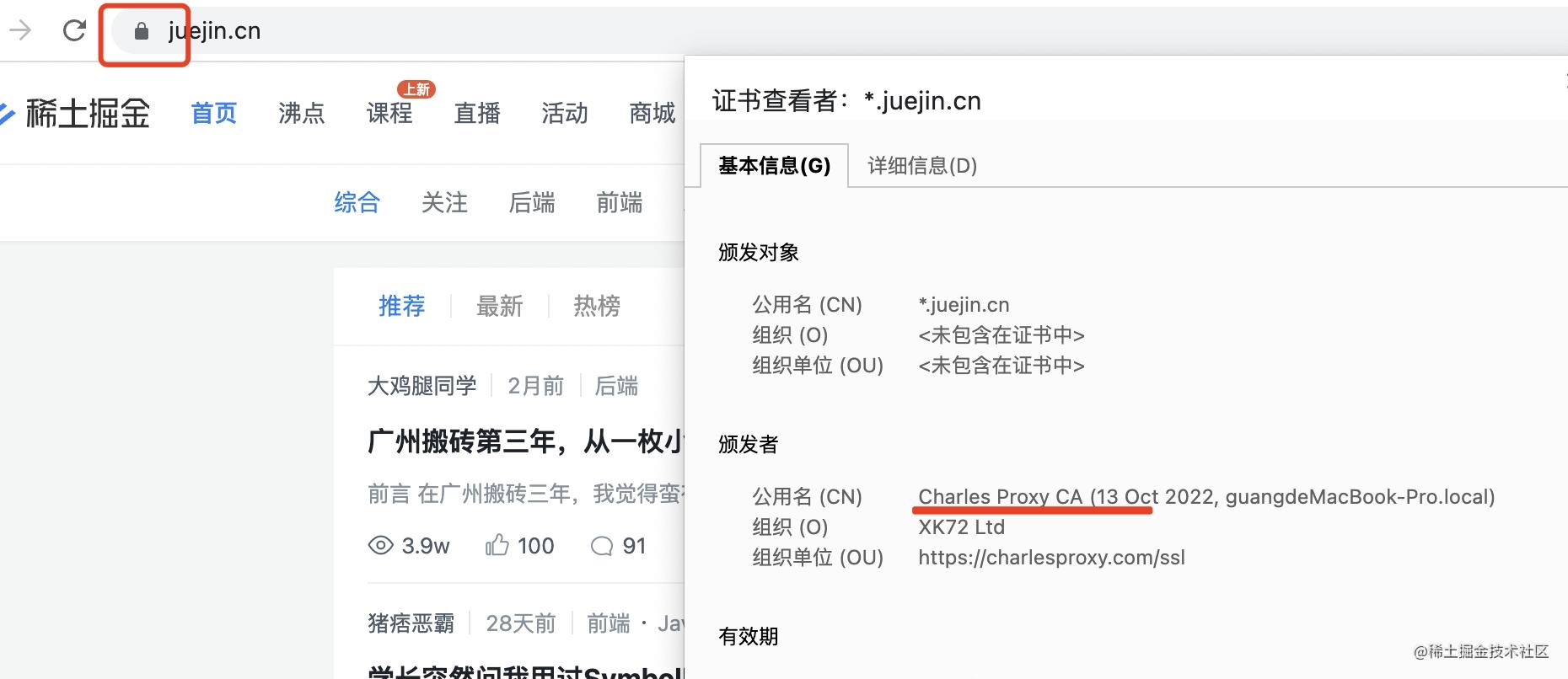The height and width of the screenshot is (679, 1568).
Task: Click the 颁发者 section heading
Action: [749, 445]
